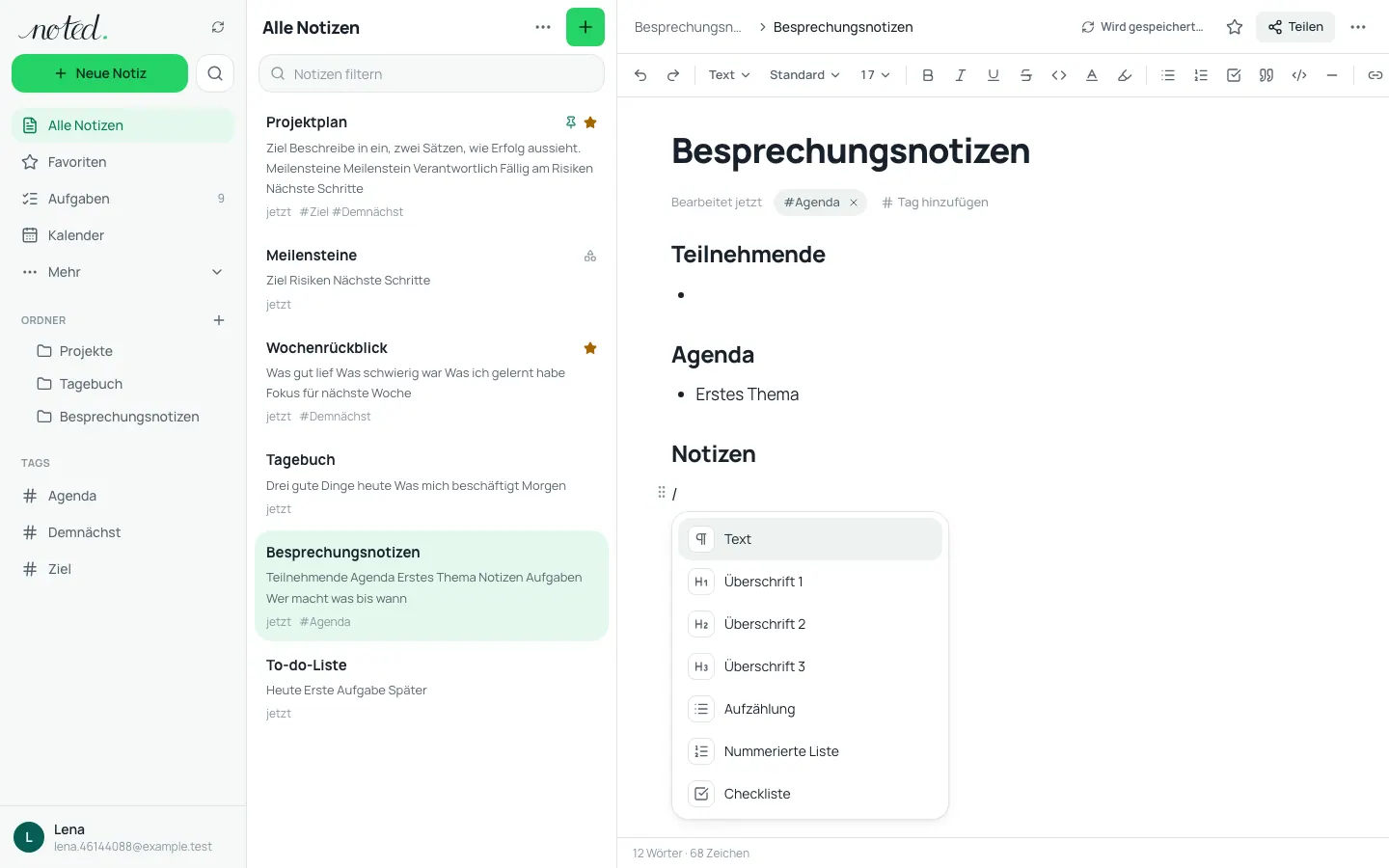Open the text color picker

point(1092,75)
